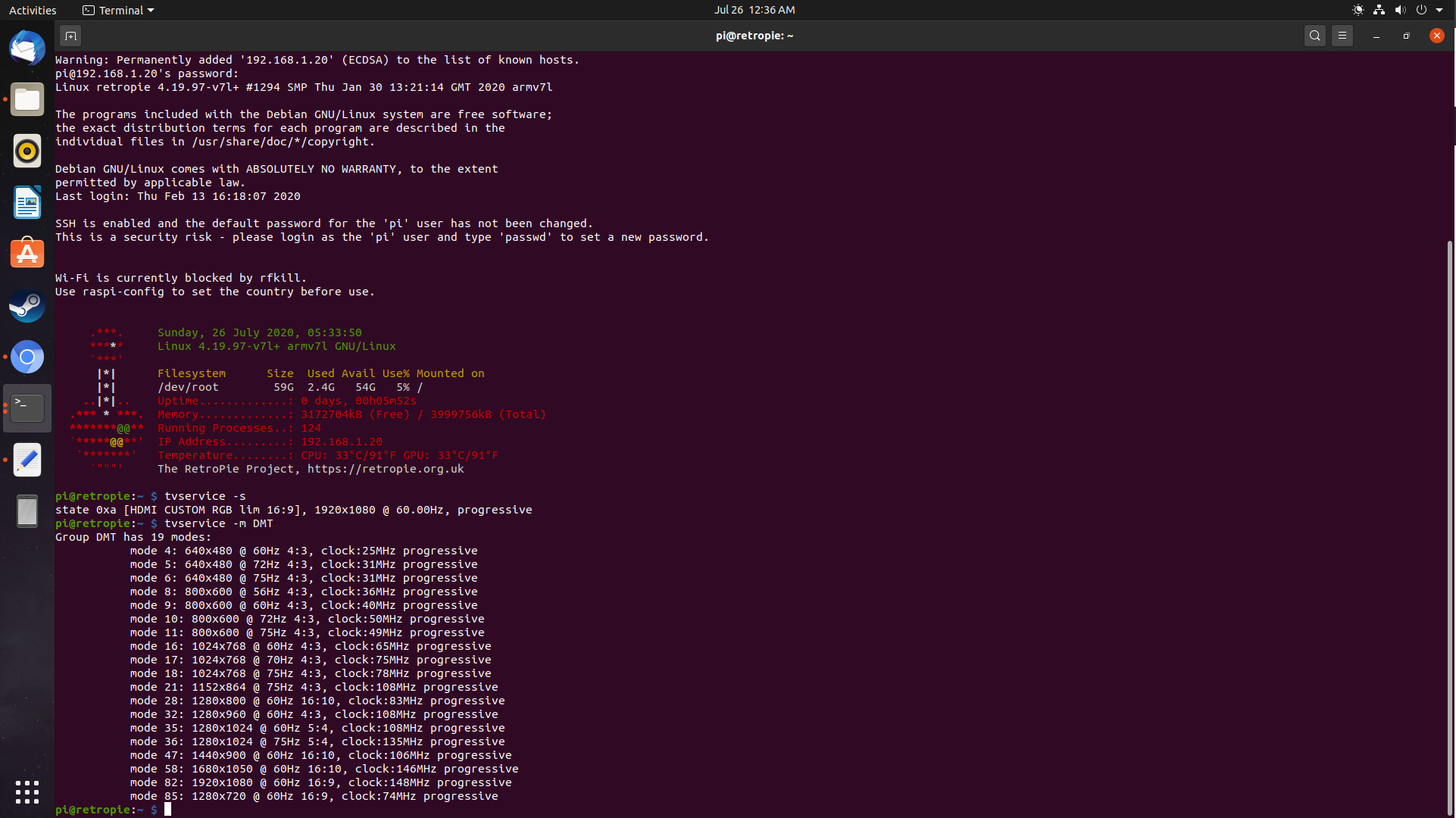1456x818 pixels.
Task: Click the 'pi@retropie: ~' window title
Action: (x=755, y=36)
